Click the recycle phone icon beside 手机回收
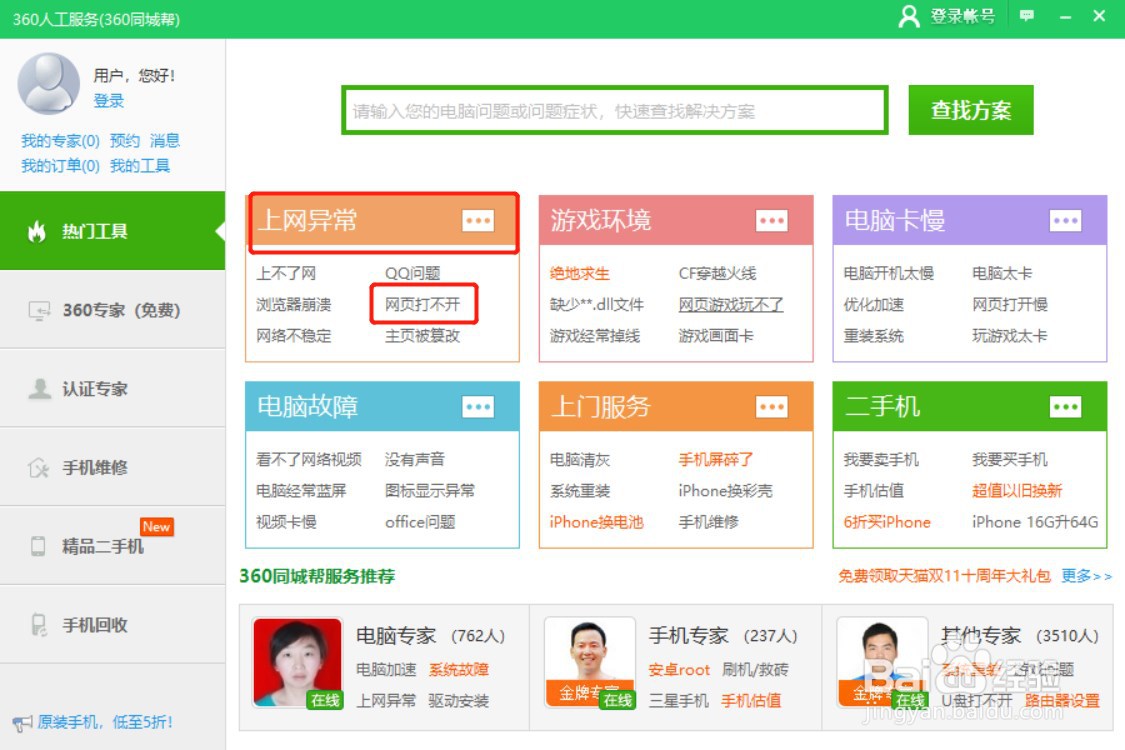Screen dimensions: 1125x750 pos(39,624)
